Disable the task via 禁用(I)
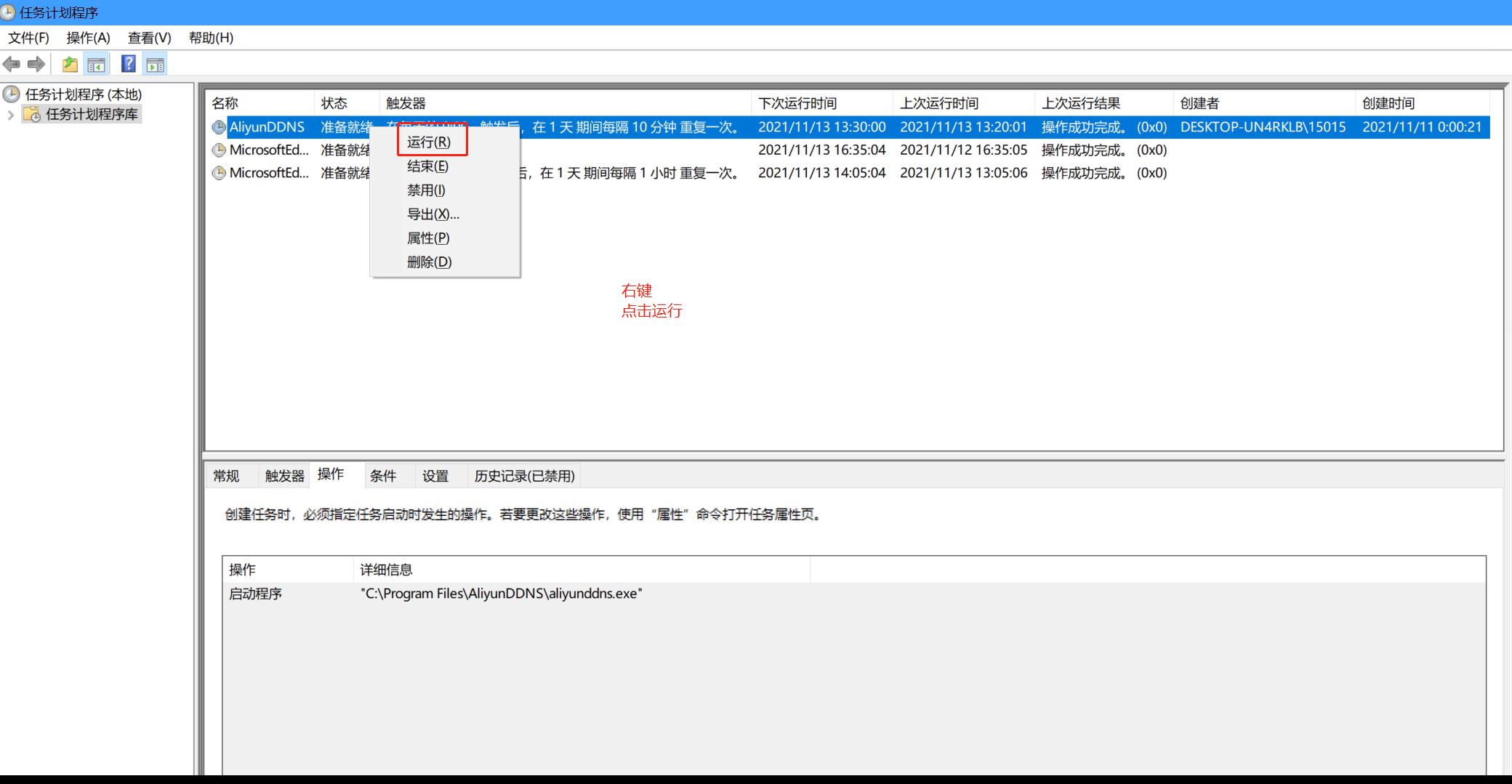 tap(425, 190)
